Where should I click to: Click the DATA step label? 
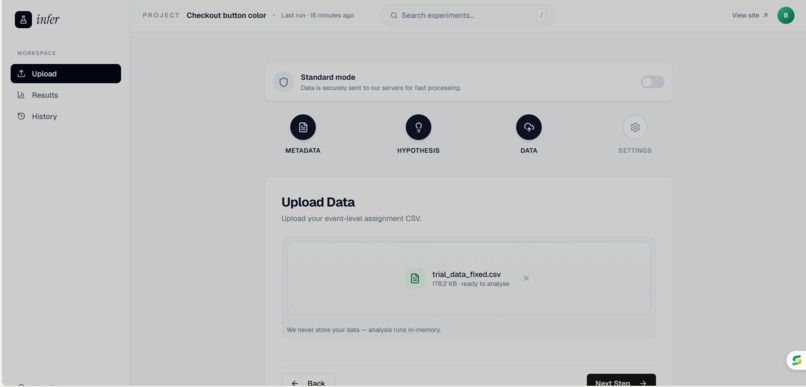[529, 151]
